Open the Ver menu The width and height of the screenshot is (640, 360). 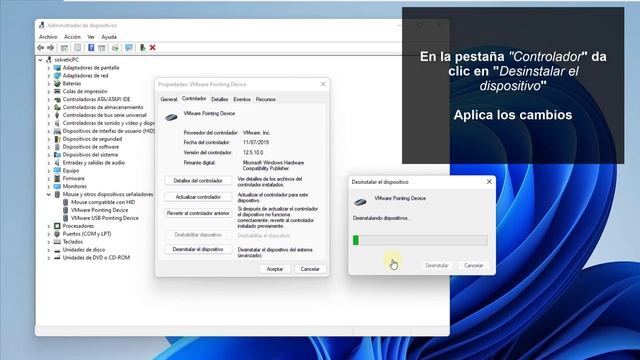(91, 37)
